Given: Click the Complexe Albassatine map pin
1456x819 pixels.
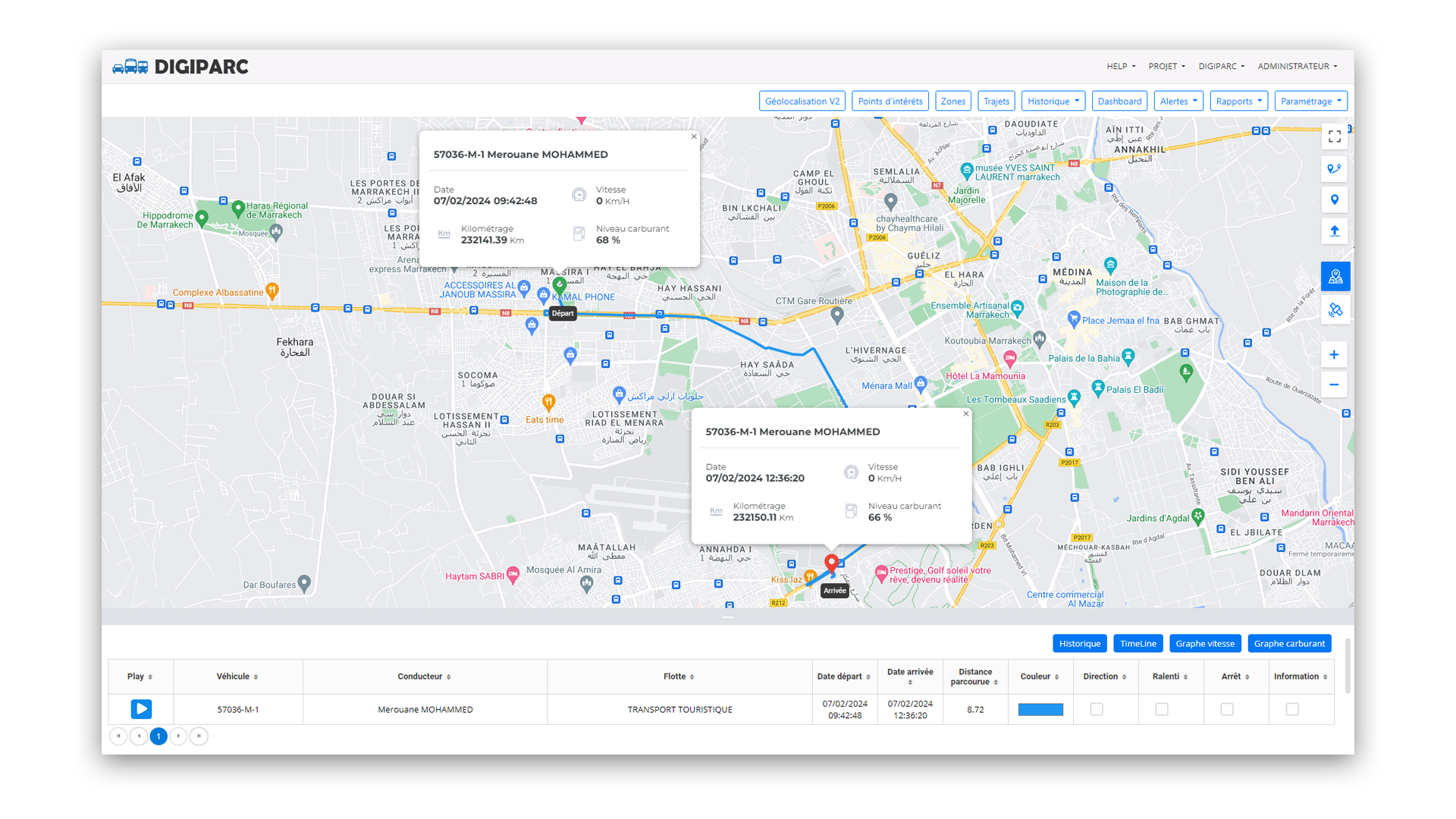Looking at the screenshot, I should [272, 290].
